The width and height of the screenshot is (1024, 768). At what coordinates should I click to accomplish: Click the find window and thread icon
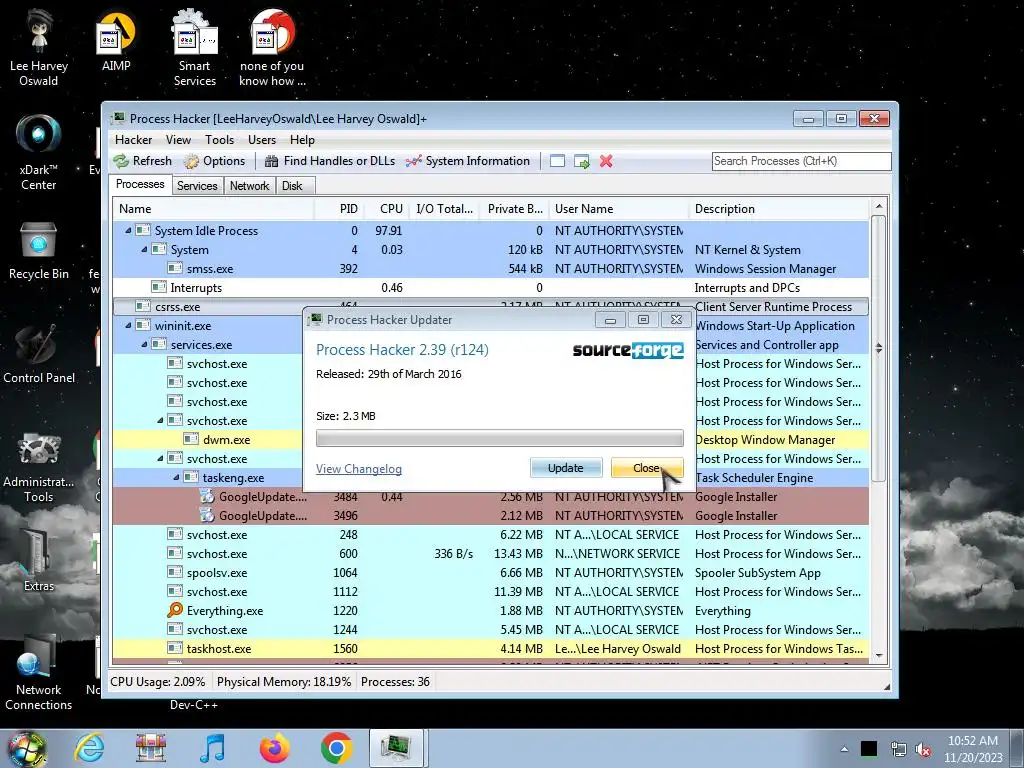point(581,161)
